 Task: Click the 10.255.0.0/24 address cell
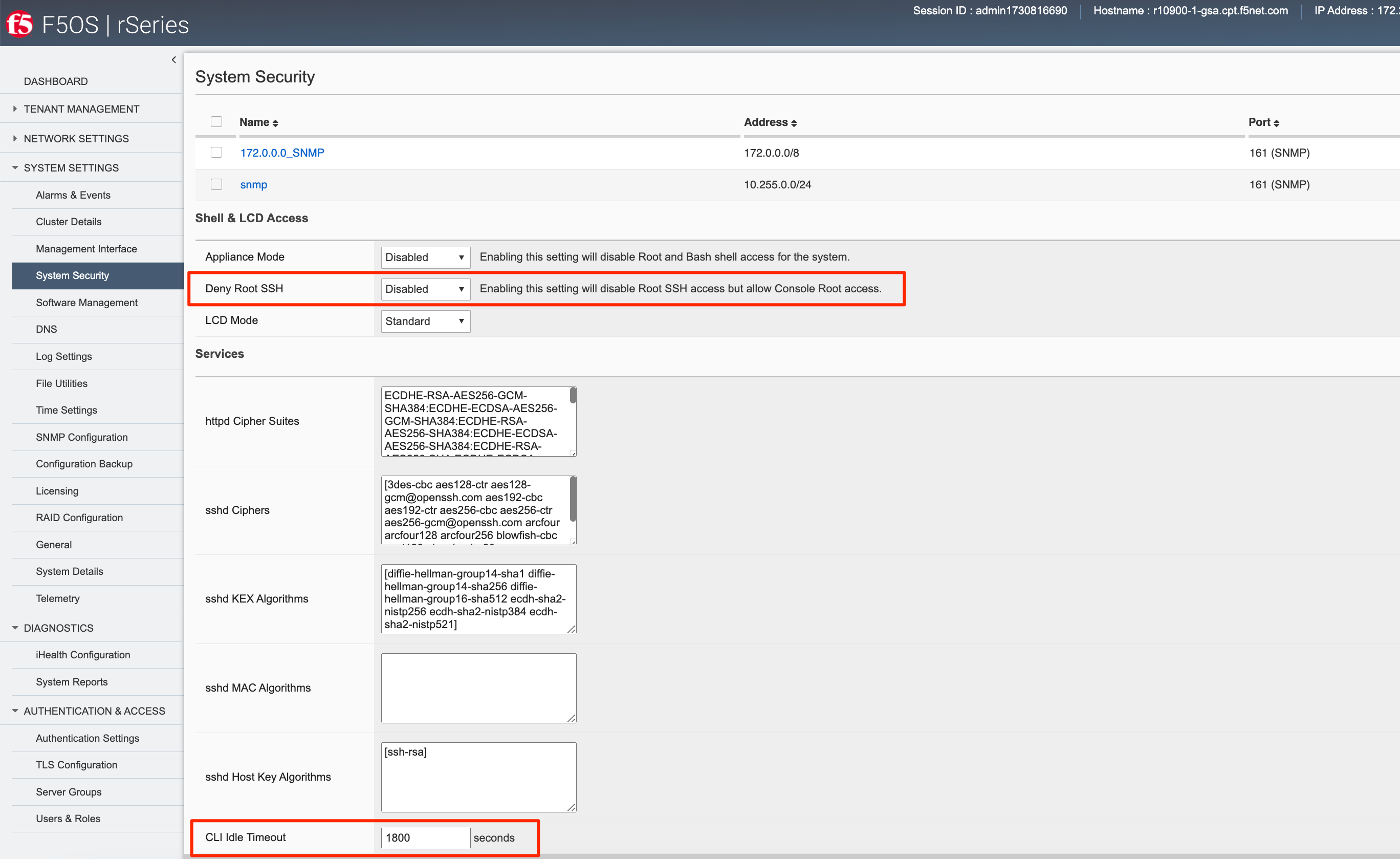click(778, 185)
